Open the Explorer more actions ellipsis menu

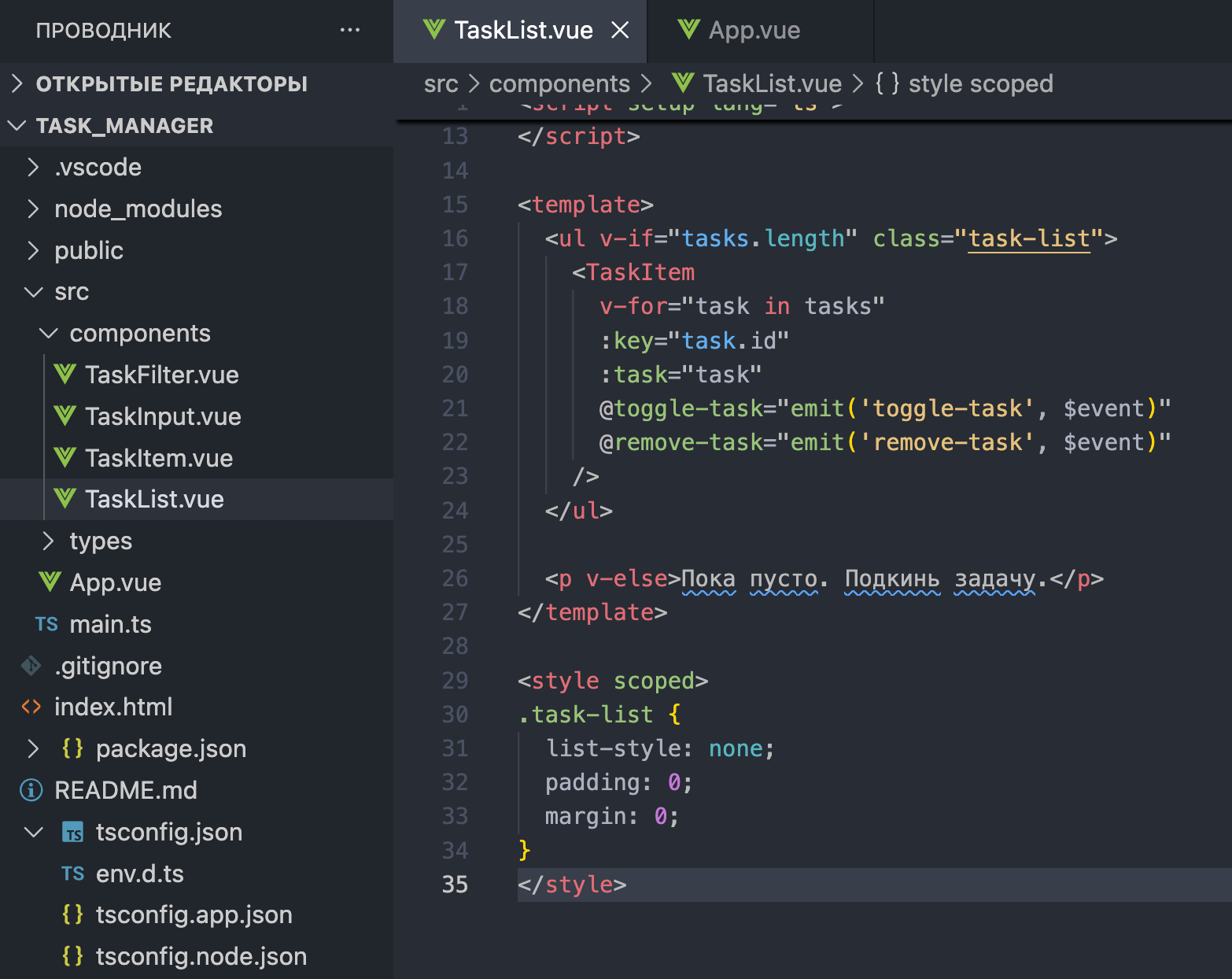click(349, 31)
